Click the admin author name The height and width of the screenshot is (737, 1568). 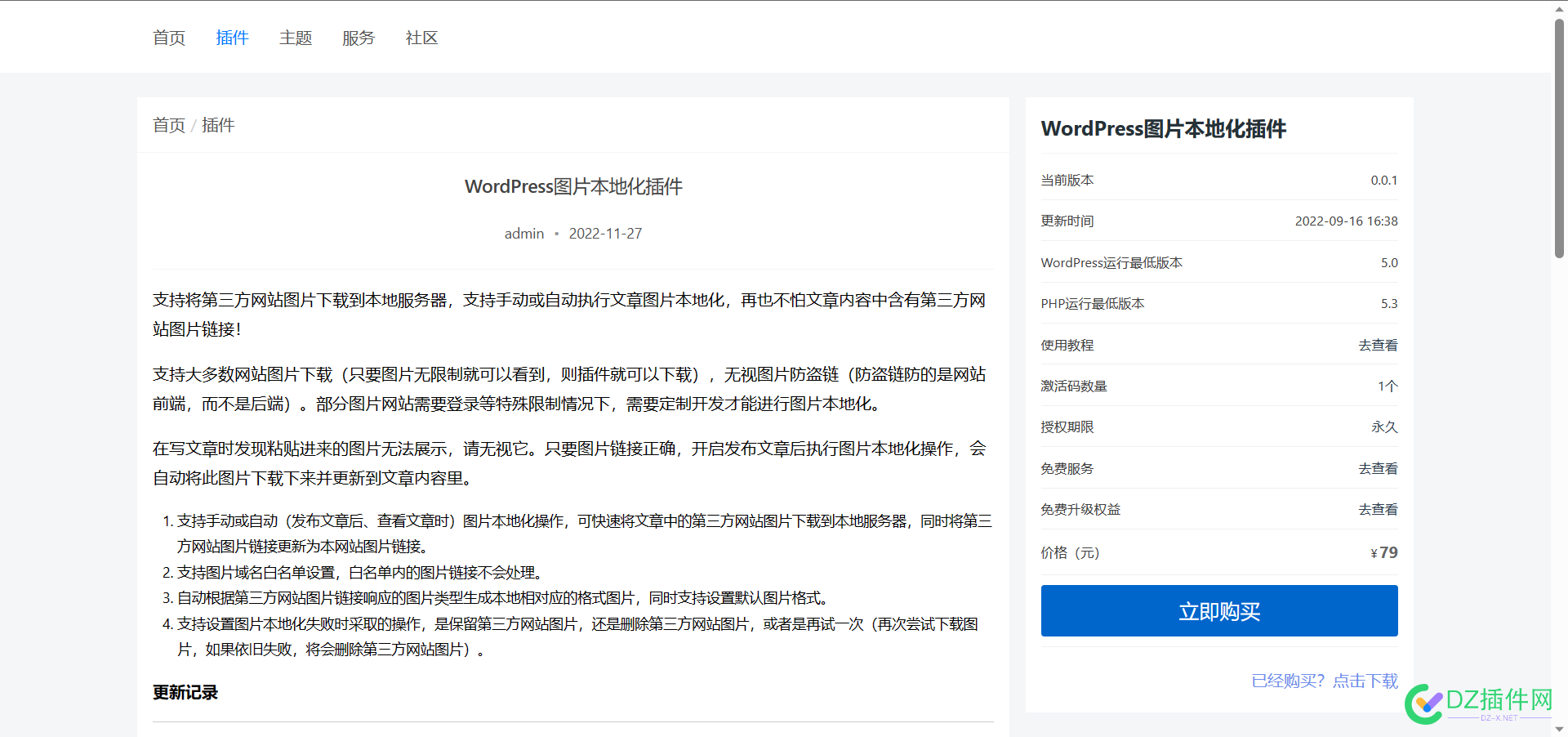pos(524,234)
